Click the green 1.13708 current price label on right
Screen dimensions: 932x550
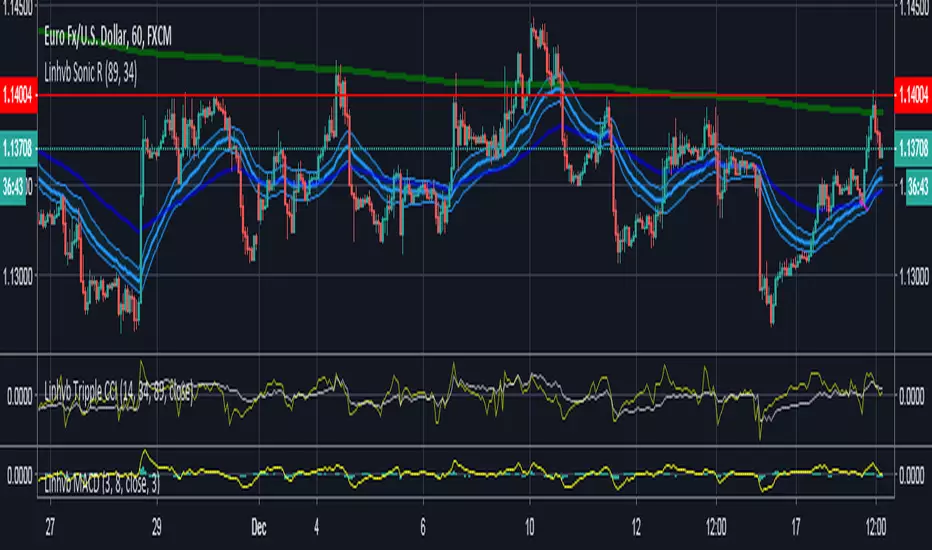(912, 148)
